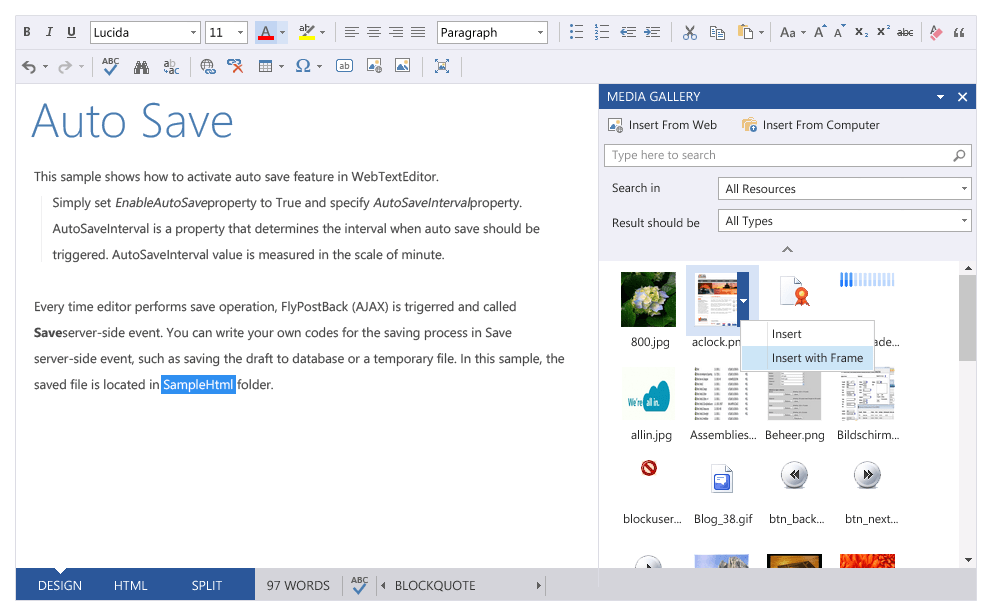Insert From Computer in Media Gallery
Image resolution: width=992 pixels, height=604 pixels.
point(812,125)
